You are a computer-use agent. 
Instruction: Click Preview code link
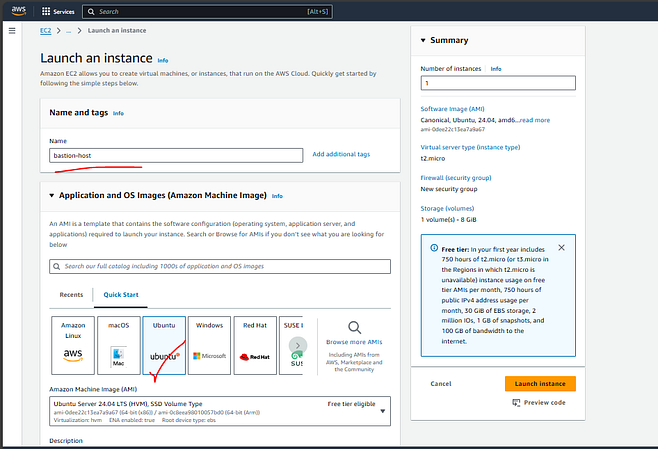pyautogui.click(x=545, y=402)
